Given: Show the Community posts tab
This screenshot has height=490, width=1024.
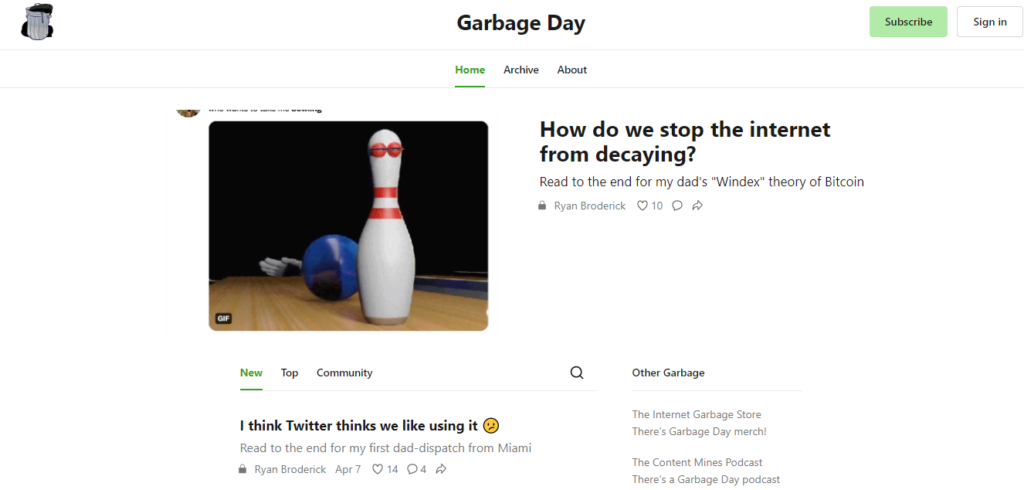Looking at the screenshot, I should click(344, 373).
